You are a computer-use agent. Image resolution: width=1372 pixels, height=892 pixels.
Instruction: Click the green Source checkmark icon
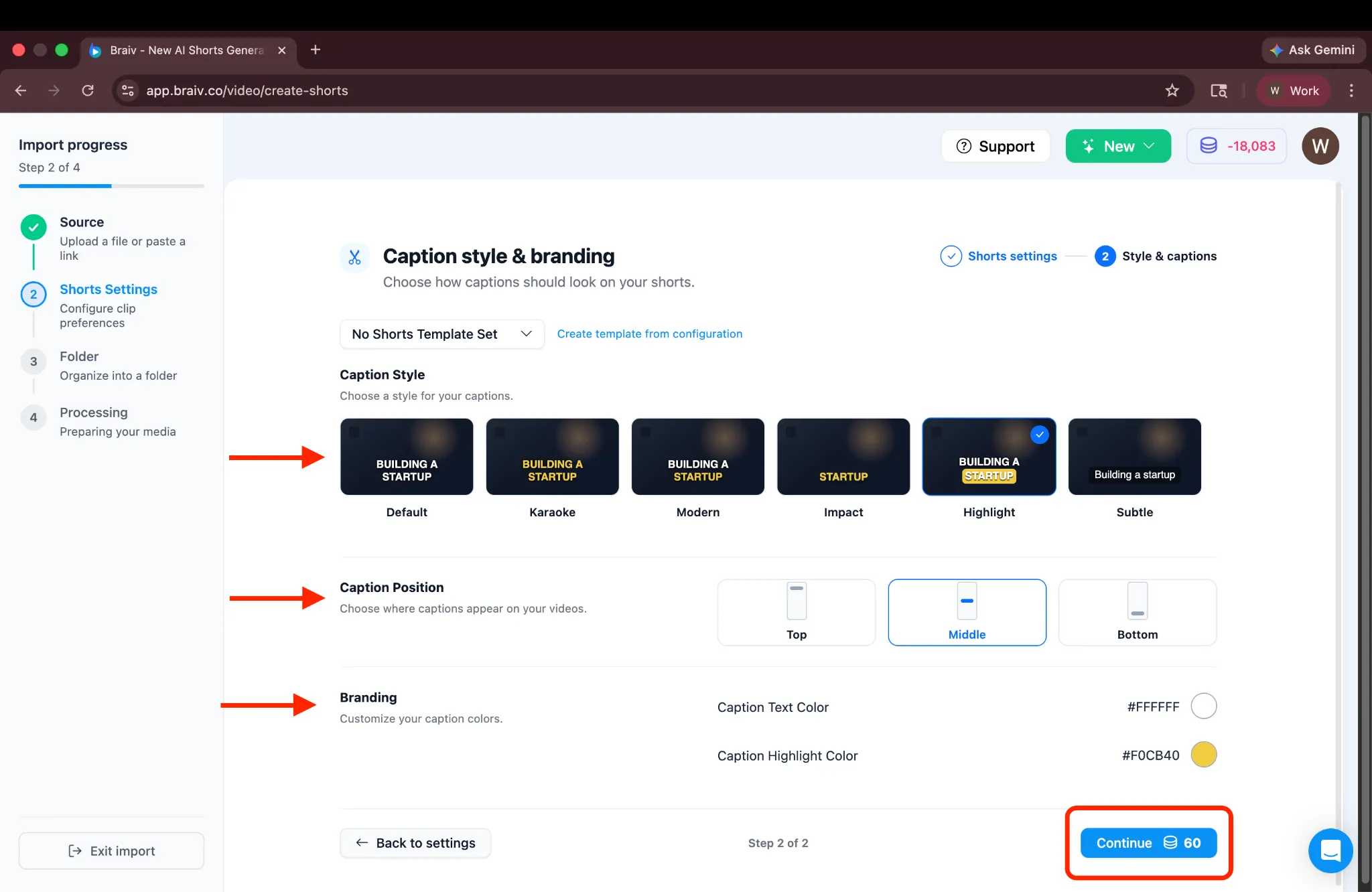(33, 227)
